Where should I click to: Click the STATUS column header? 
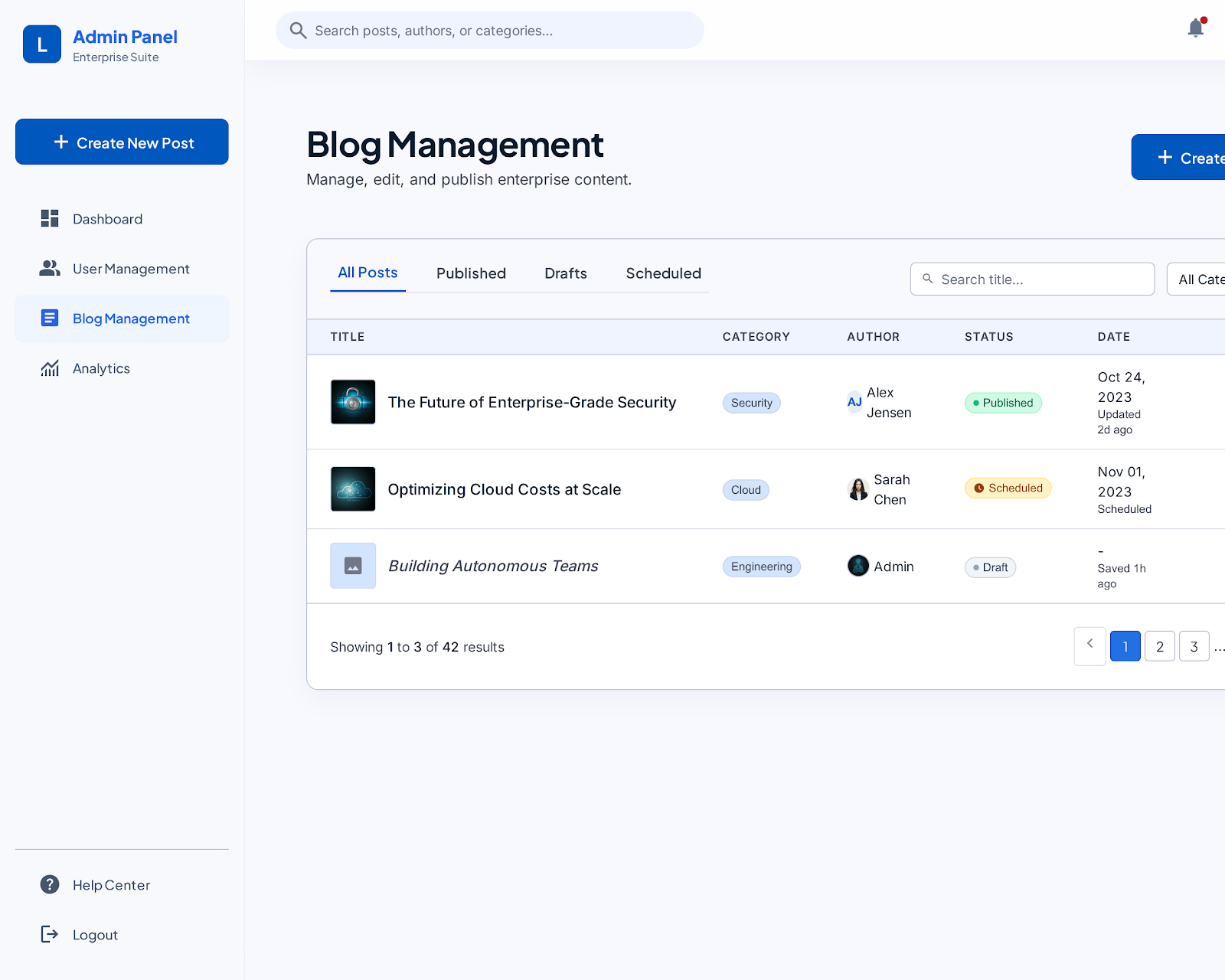pos(989,337)
